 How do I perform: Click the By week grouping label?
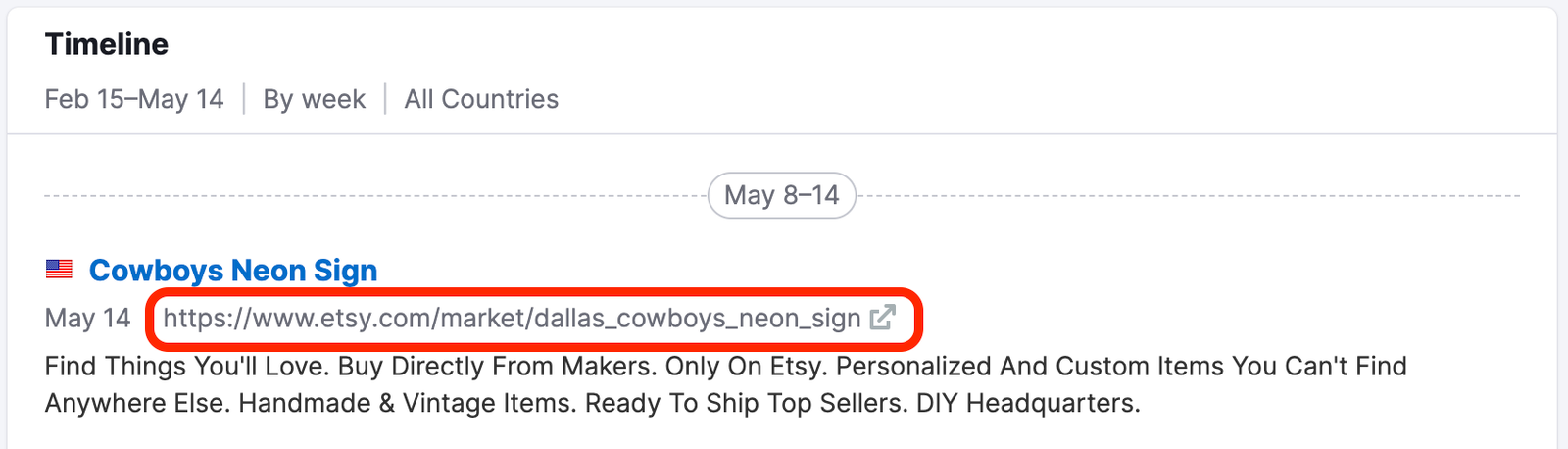pyautogui.click(x=314, y=99)
